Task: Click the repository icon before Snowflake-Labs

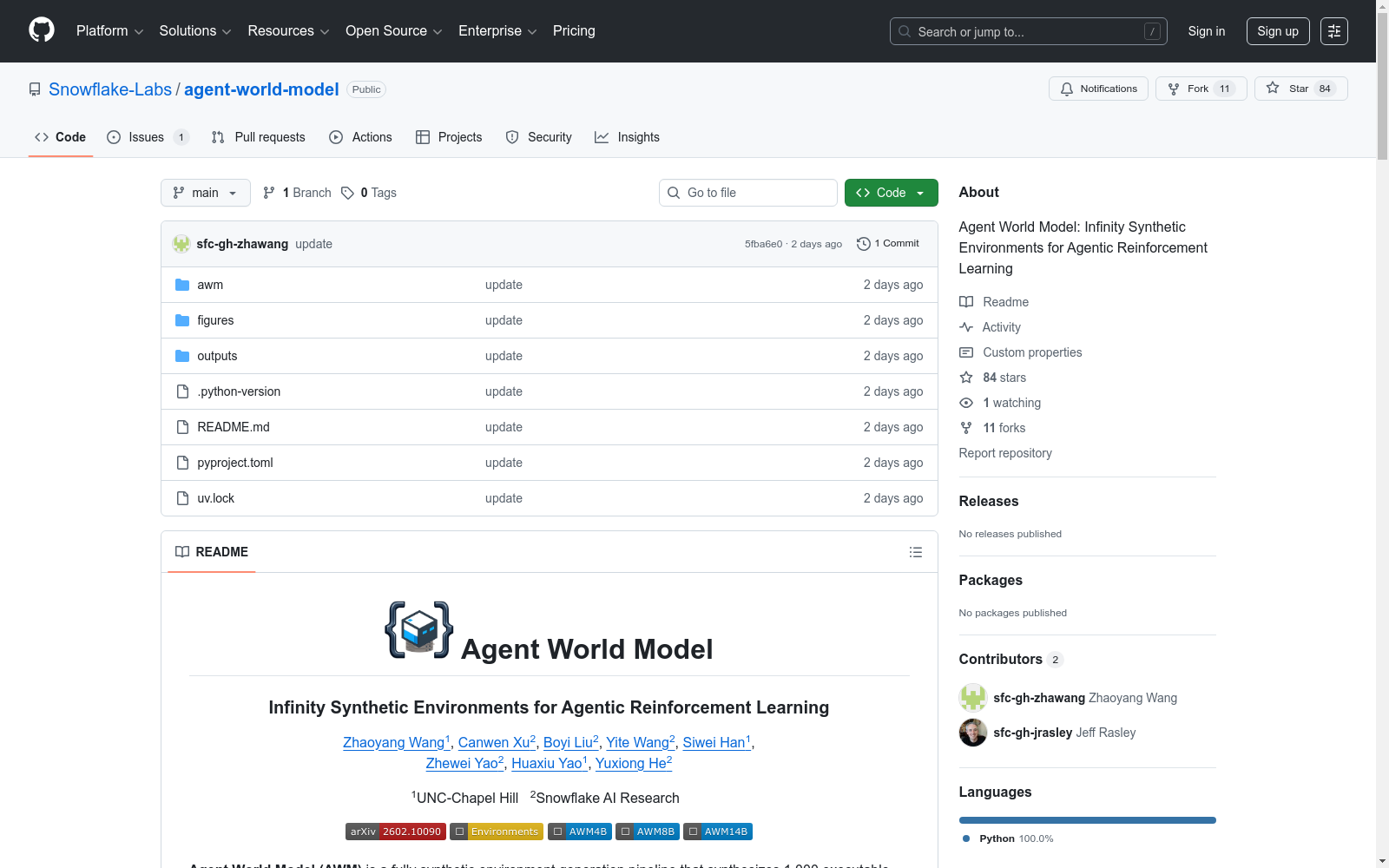Action: click(35, 89)
